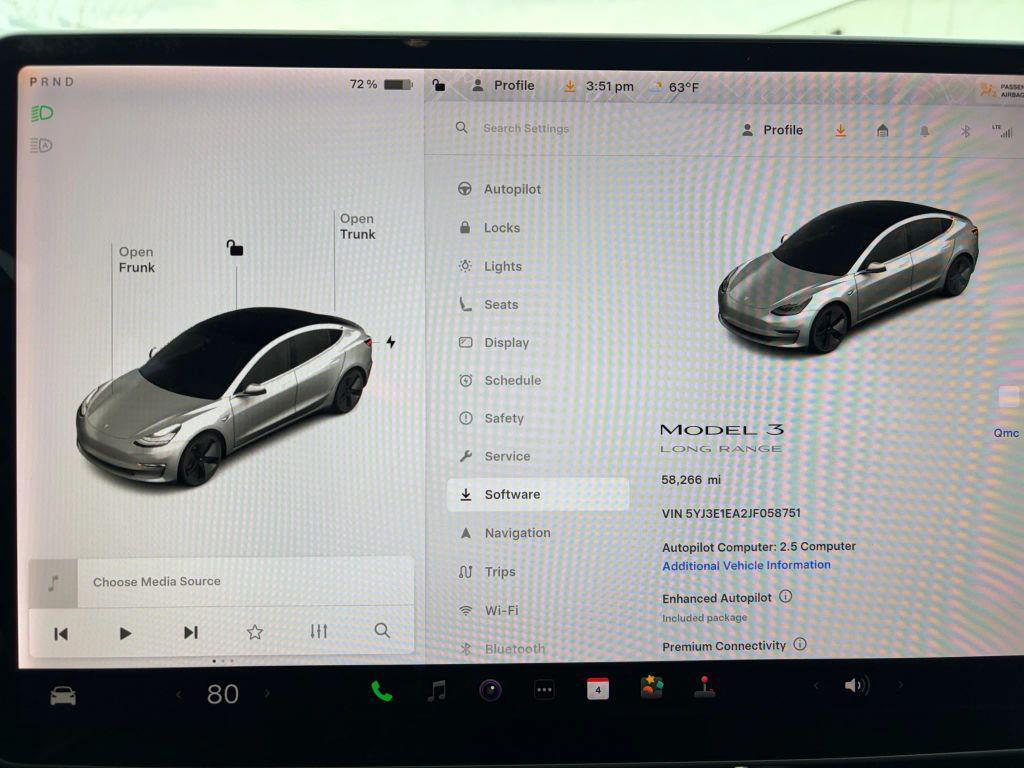Unlock doors via the padlock icon above the car
The width and height of the screenshot is (1024, 768).
click(236, 249)
